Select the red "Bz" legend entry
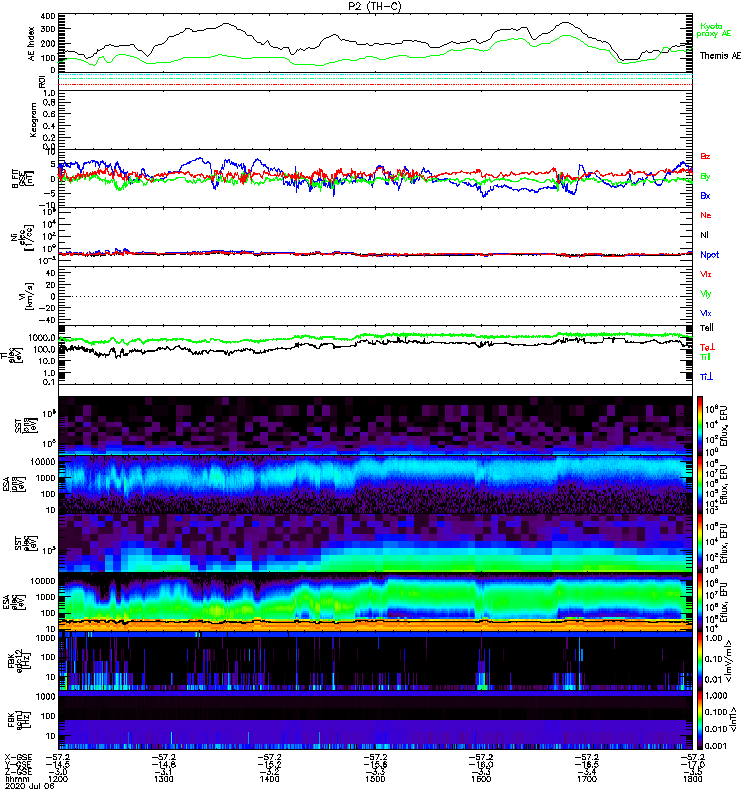This screenshot has width=750, height=800. [705, 156]
